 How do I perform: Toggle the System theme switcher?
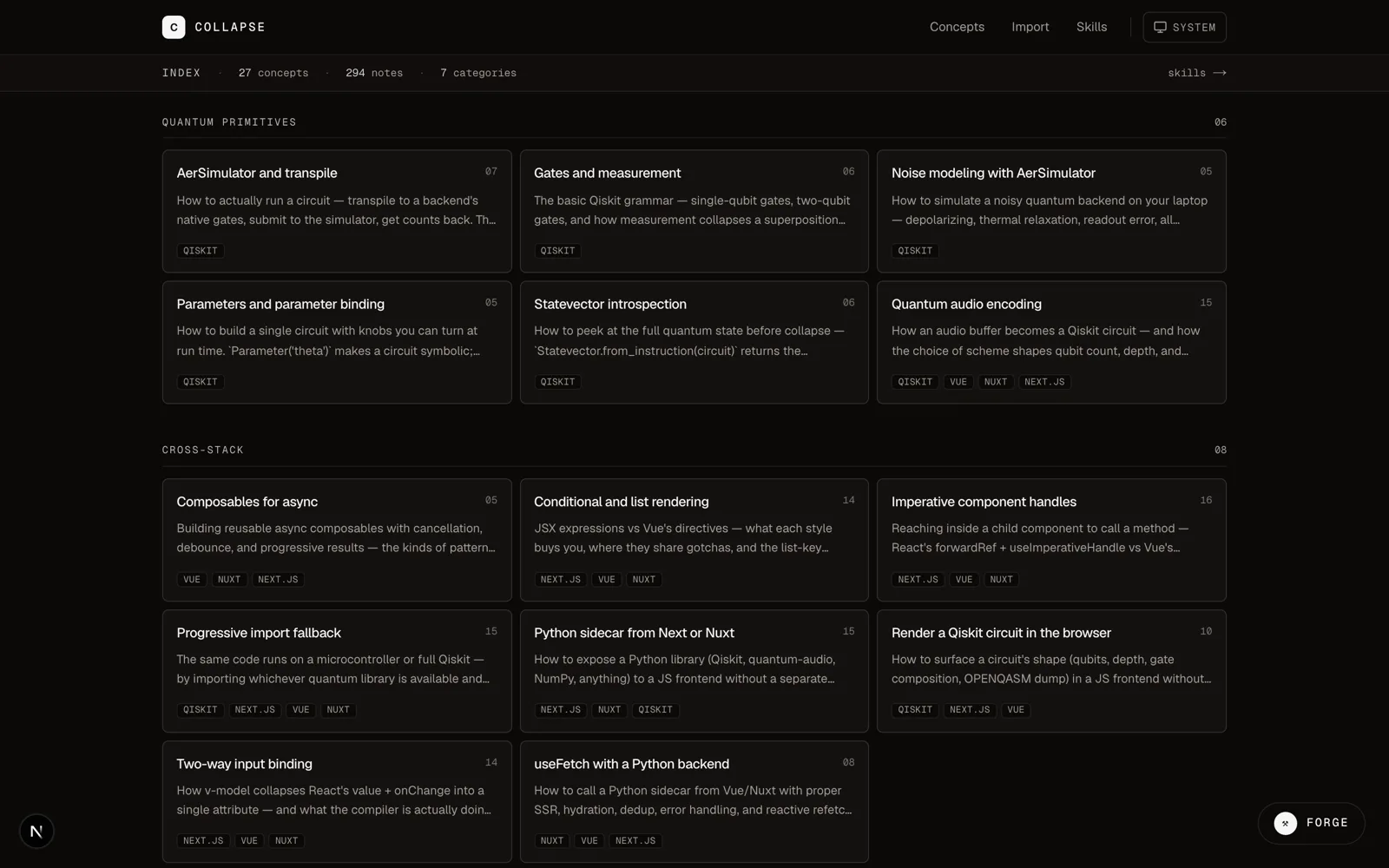1184,27
